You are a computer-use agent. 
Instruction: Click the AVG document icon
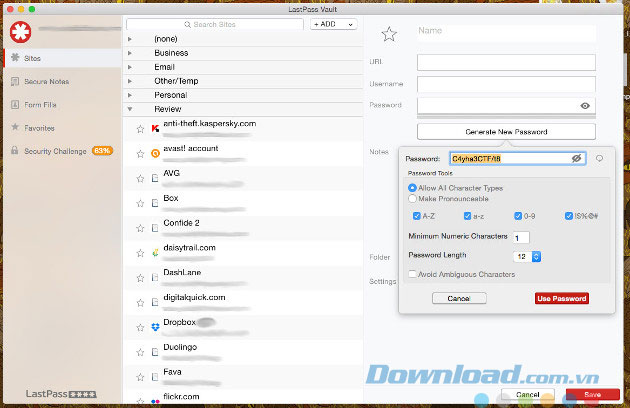[155, 178]
